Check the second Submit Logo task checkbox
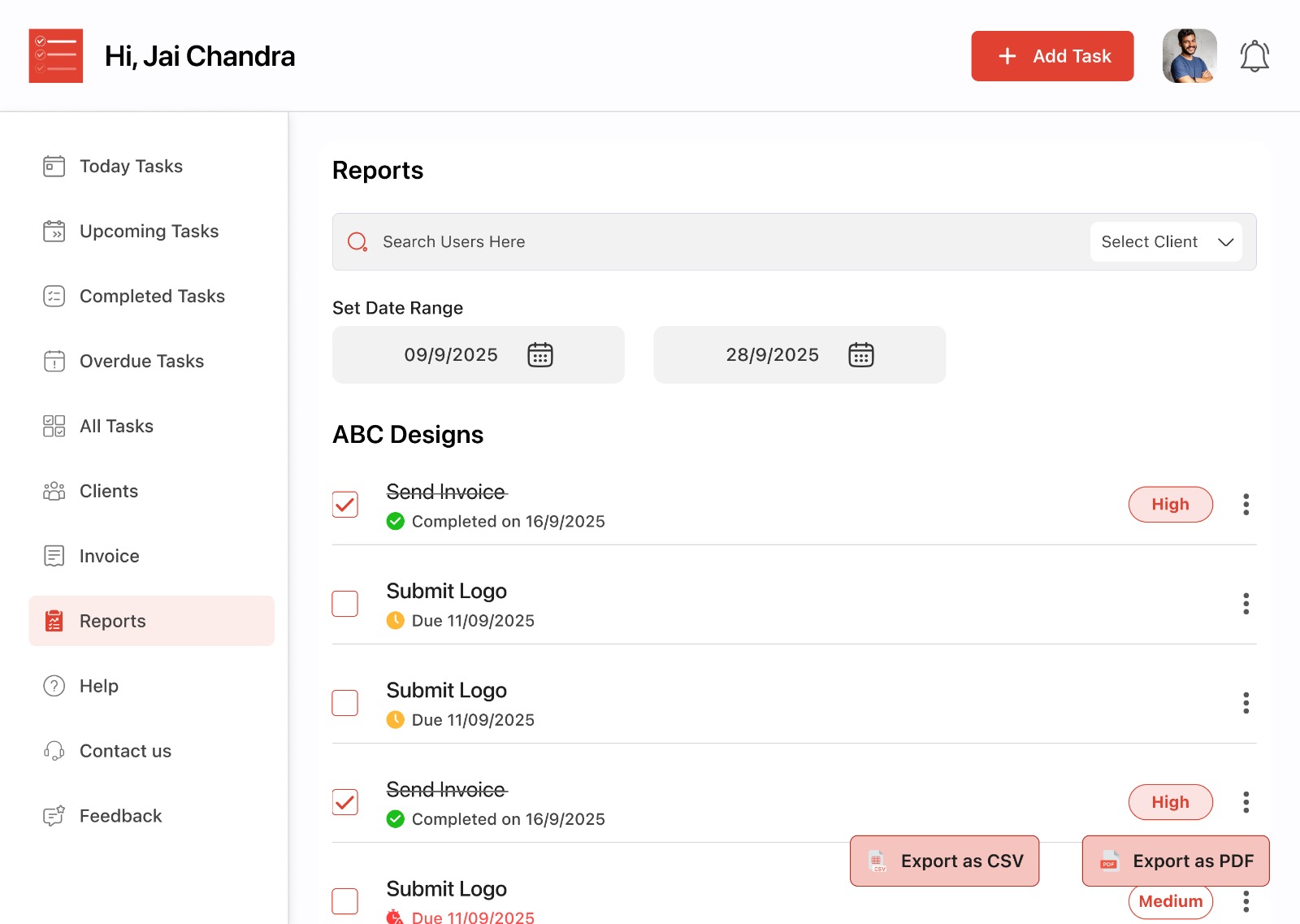 [344, 703]
